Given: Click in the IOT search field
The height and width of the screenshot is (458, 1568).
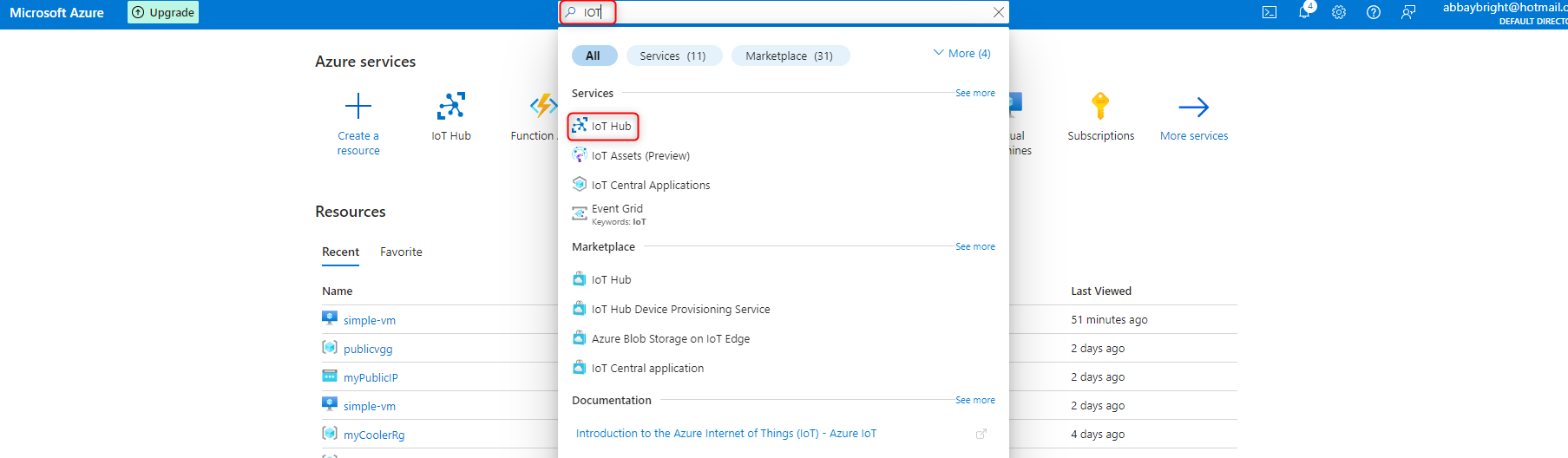Looking at the screenshot, I should [x=781, y=12].
